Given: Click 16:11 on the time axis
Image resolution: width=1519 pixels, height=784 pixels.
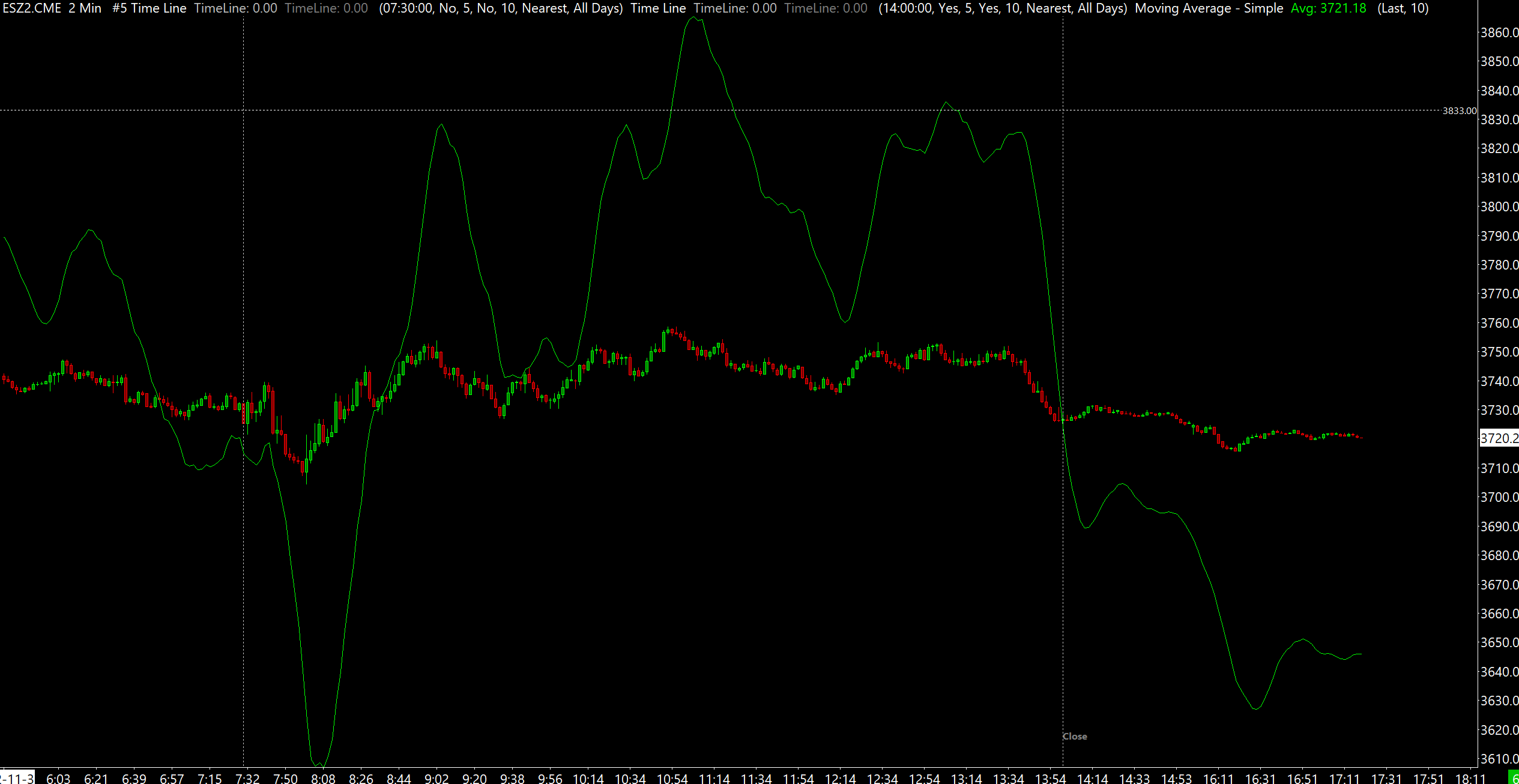Looking at the screenshot, I should (x=1218, y=779).
